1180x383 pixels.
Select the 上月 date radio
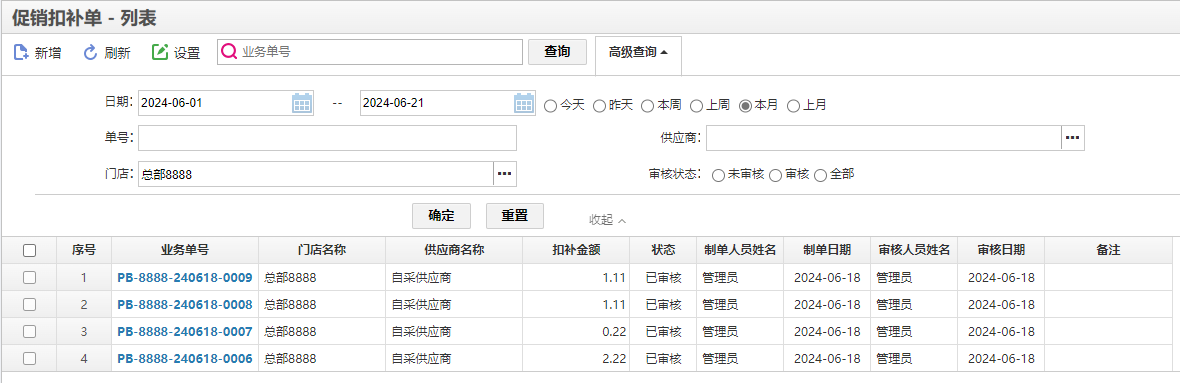coord(793,105)
